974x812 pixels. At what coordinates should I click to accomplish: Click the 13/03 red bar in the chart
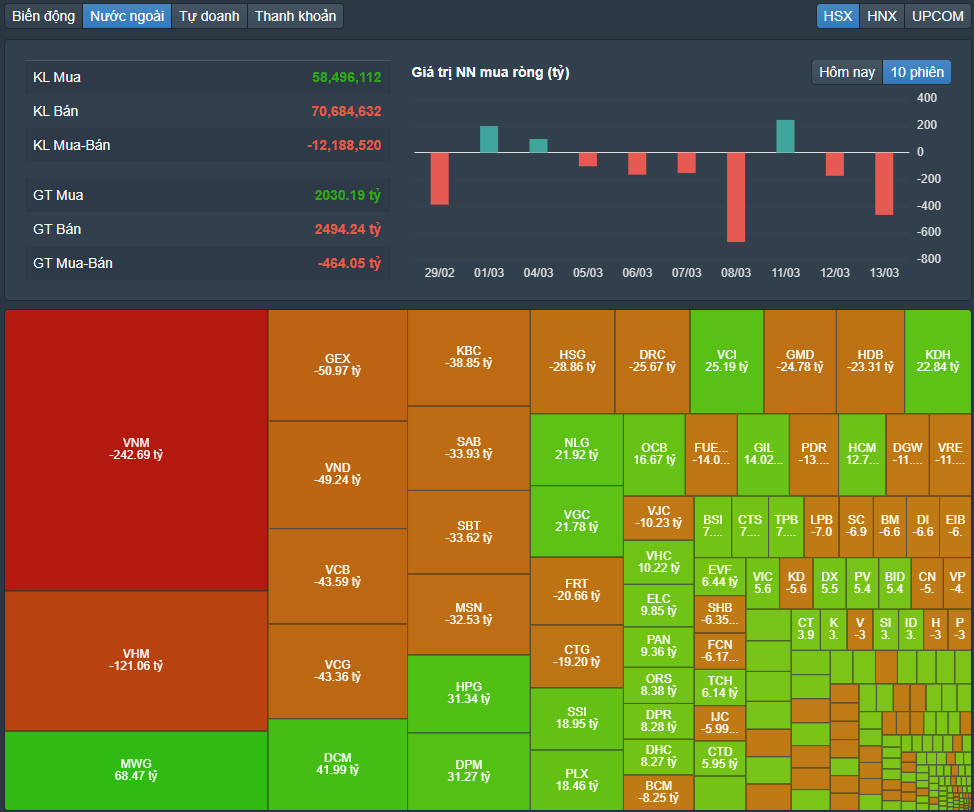click(x=884, y=183)
